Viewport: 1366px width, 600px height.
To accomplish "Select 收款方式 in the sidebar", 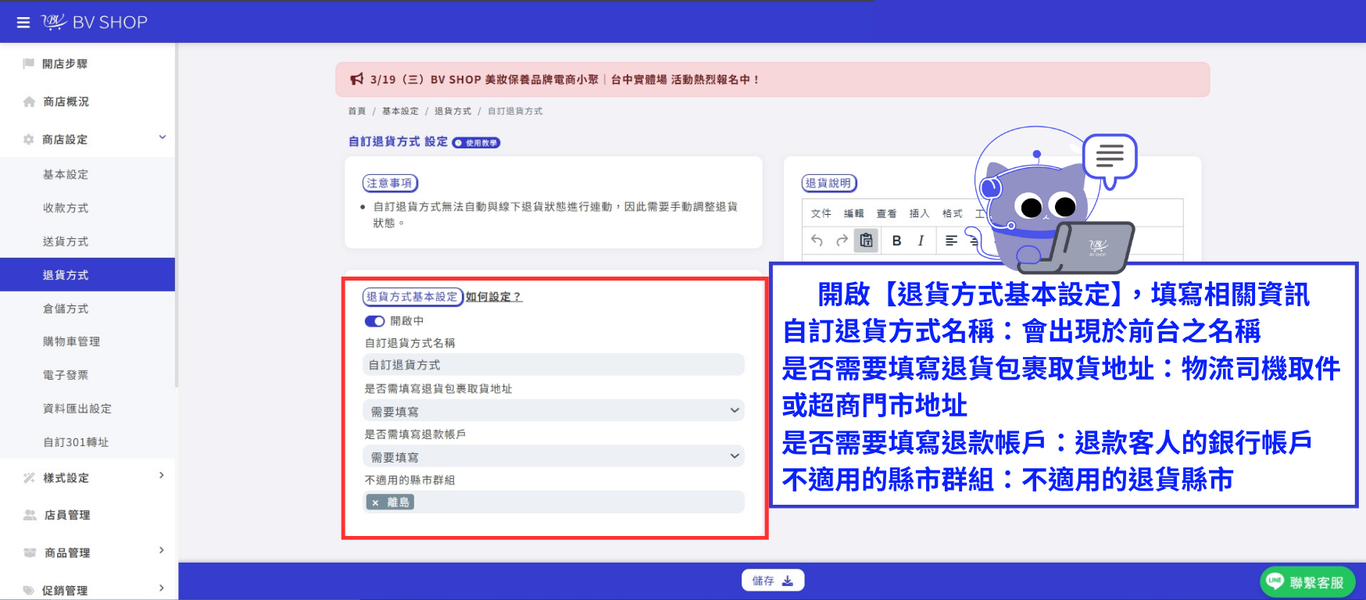I will coord(66,208).
